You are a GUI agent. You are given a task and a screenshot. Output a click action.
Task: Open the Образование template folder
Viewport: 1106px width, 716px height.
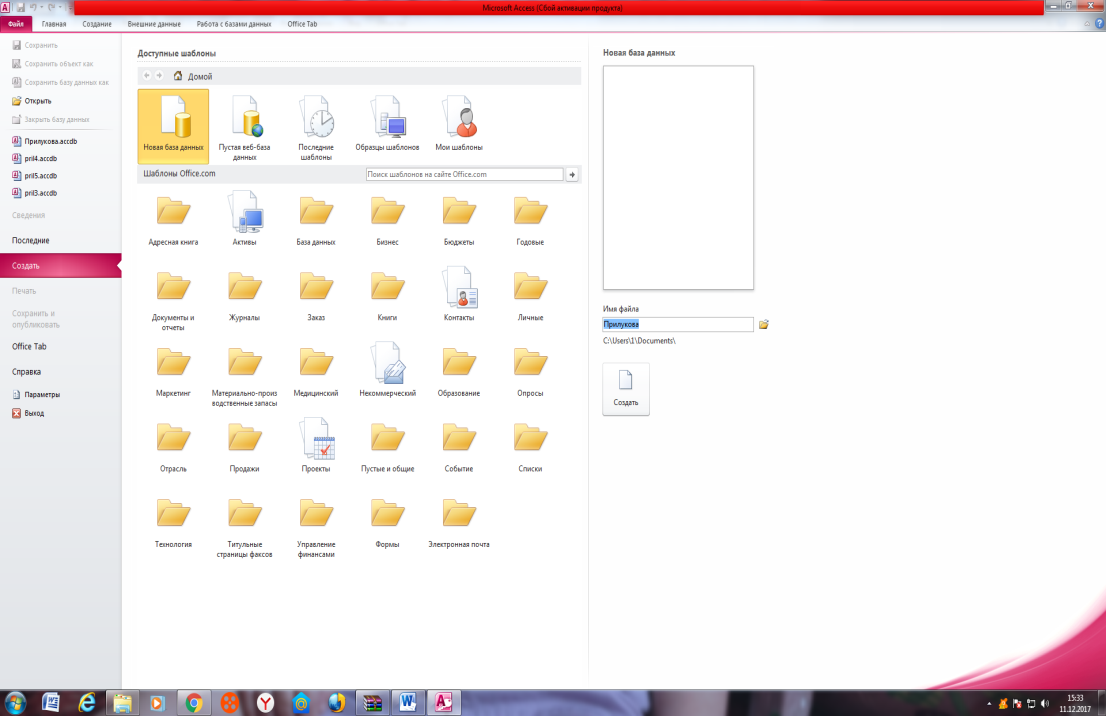pos(458,372)
